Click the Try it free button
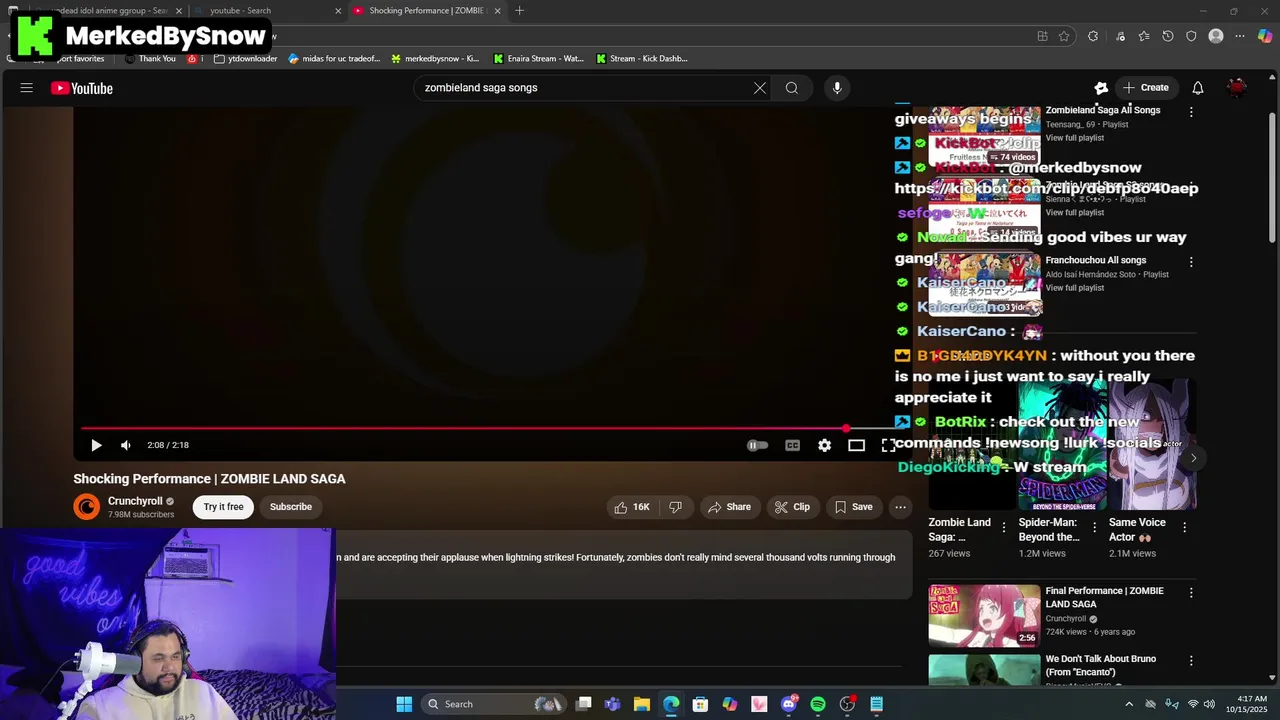The height and width of the screenshot is (720, 1280). (223, 507)
